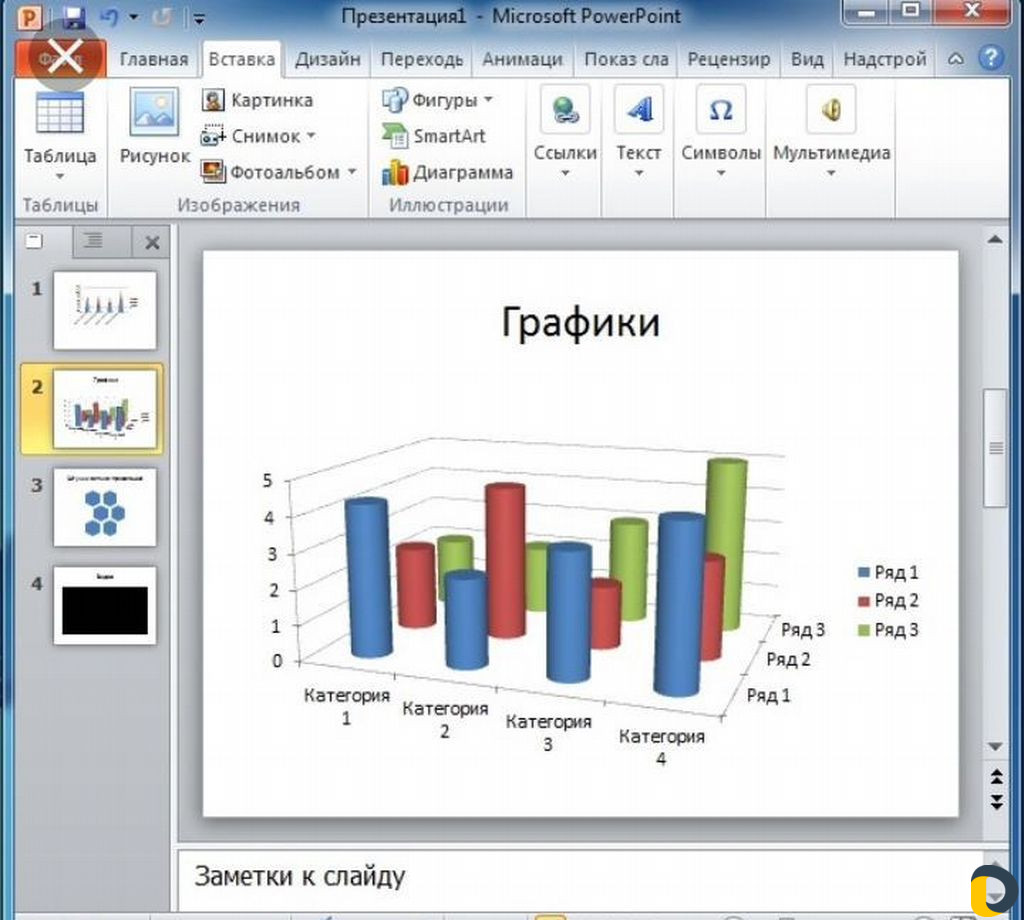This screenshot has height=920, width=1024.
Task: Close the slides thumbnail pane
Action: 152,243
